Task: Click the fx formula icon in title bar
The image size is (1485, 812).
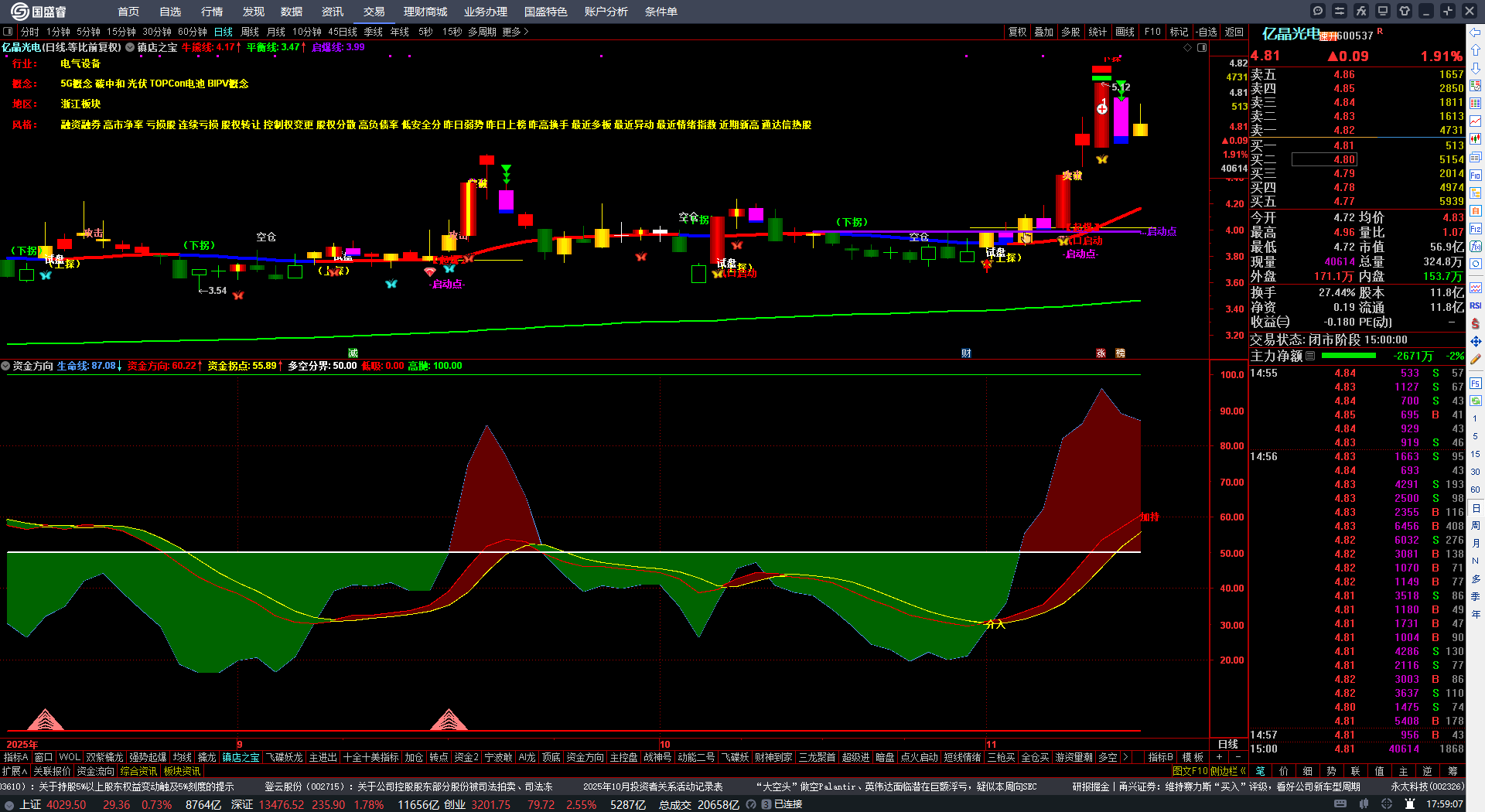Action: click(1361, 11)
